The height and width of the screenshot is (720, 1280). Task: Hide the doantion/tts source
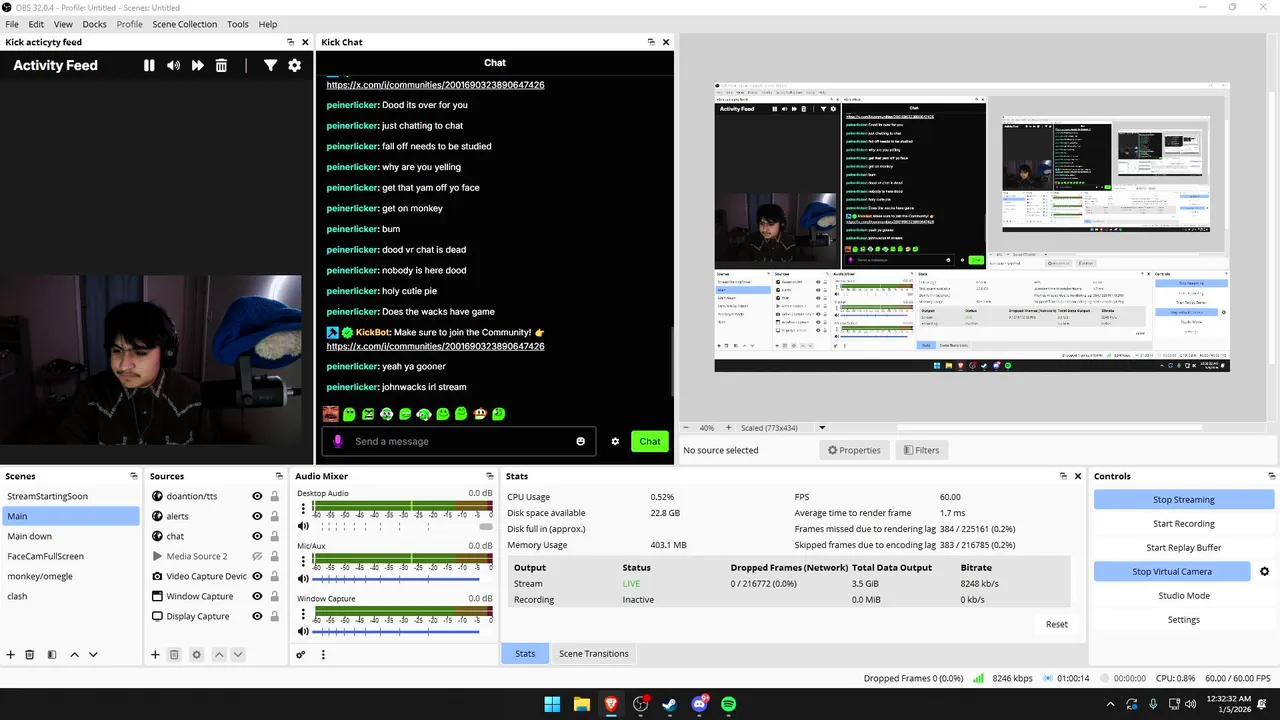click(257, 496)
